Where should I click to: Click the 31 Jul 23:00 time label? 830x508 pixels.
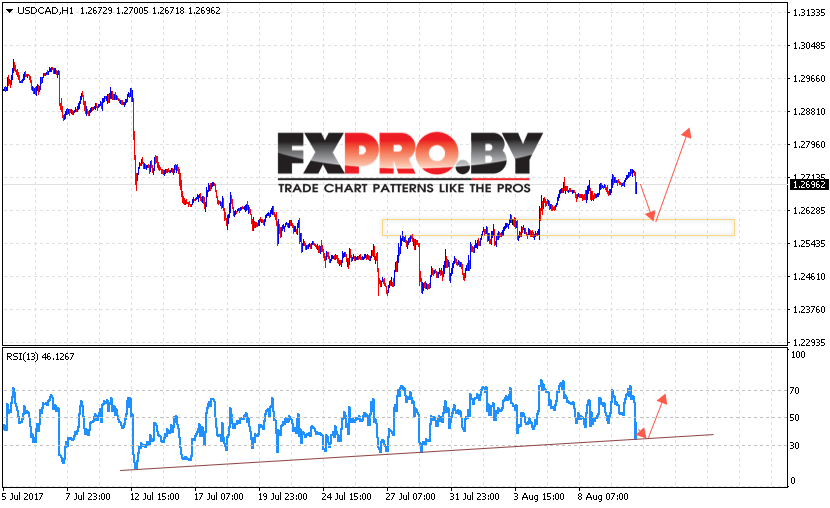pyautogui.click(x=474, y=496)
